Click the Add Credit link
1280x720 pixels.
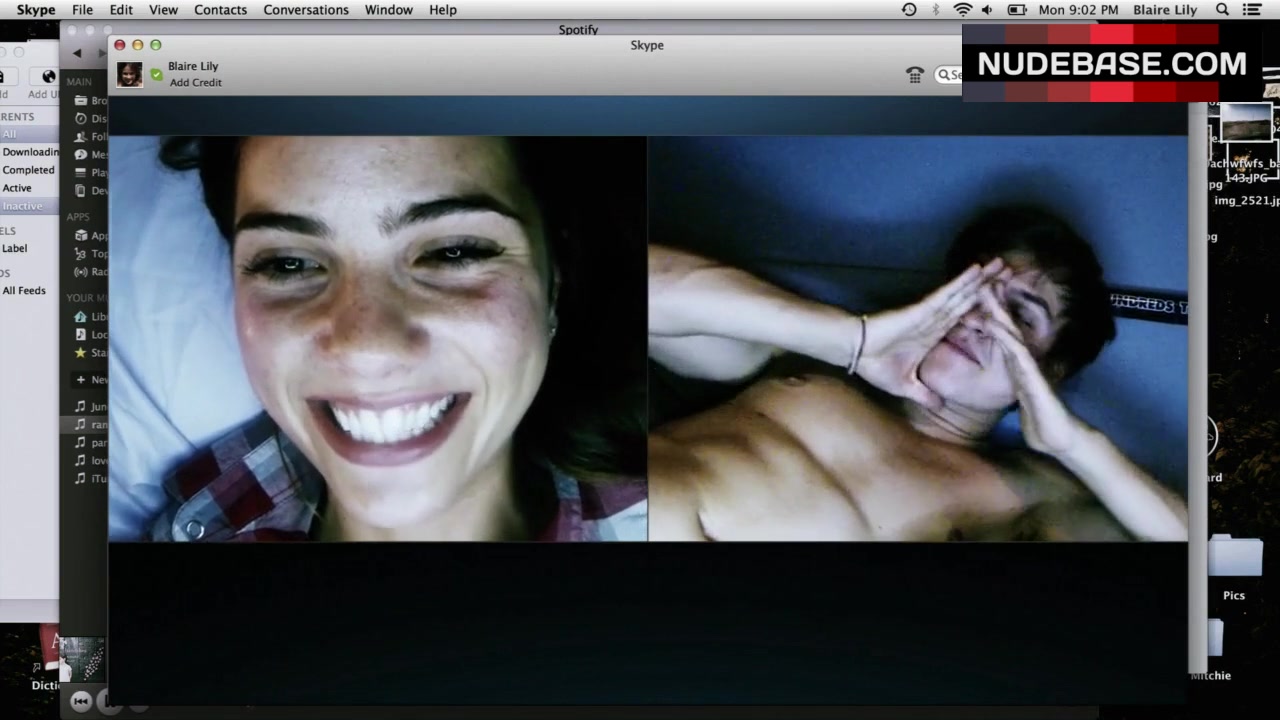tap(195, 83)
